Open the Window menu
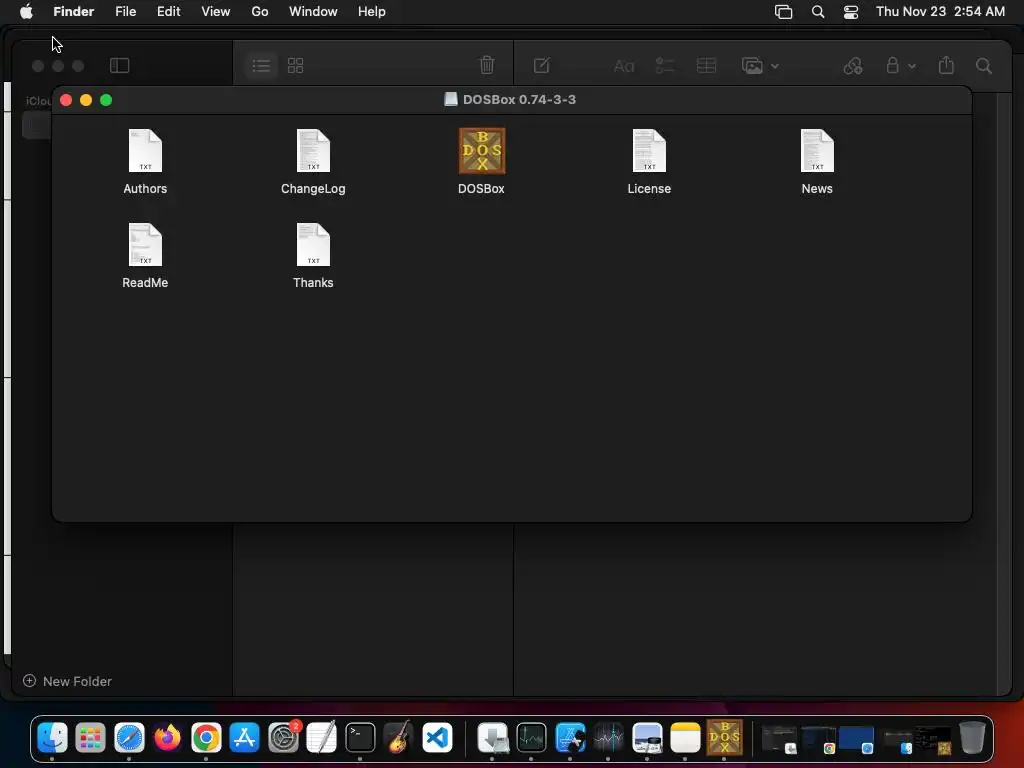Viewport: 1024px width, 768px height. point(313,11)
